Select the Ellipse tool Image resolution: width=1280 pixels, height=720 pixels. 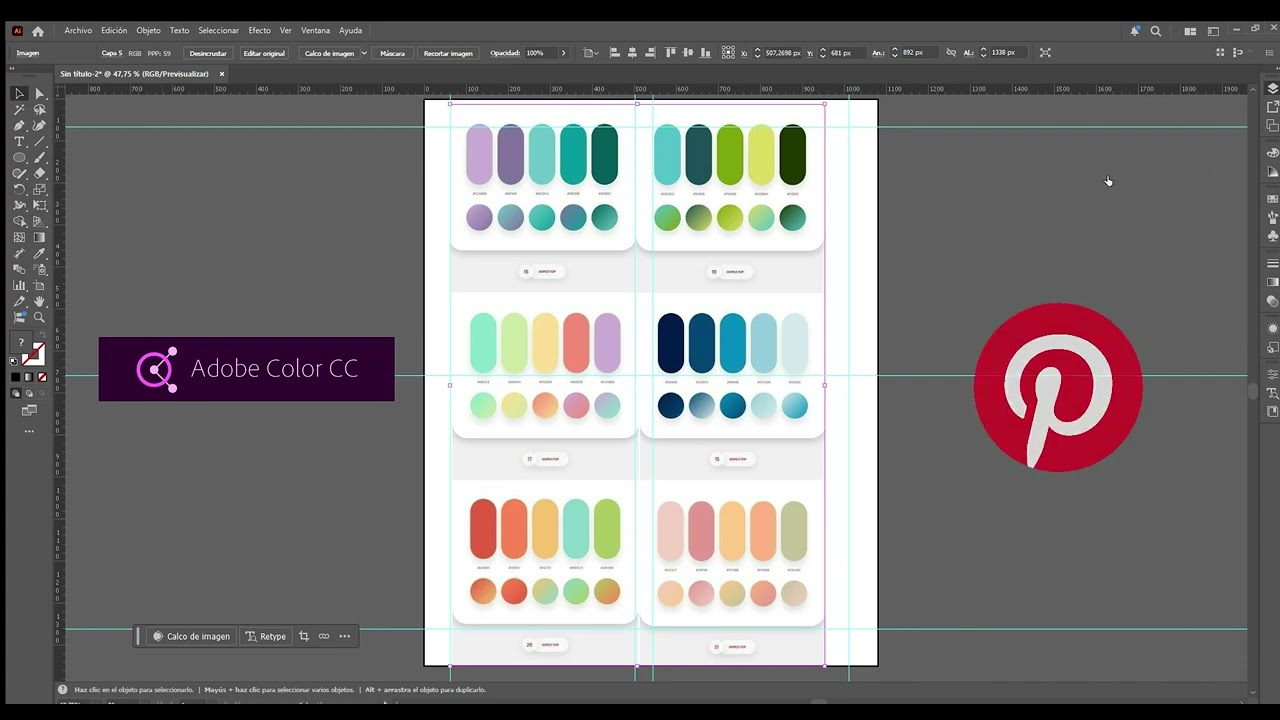(19, 158)
